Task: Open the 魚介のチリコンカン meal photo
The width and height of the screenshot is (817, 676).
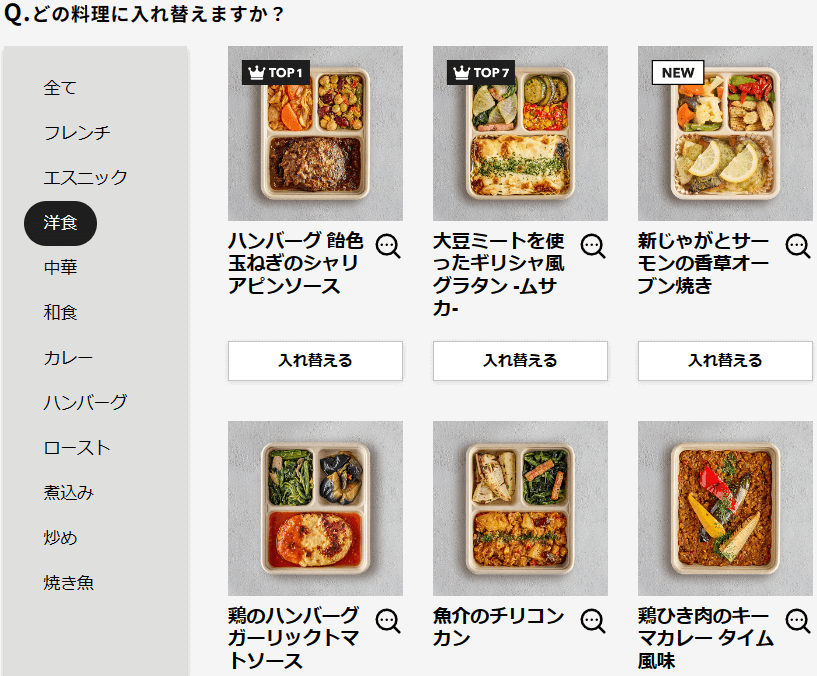Action: pos(521,508)
